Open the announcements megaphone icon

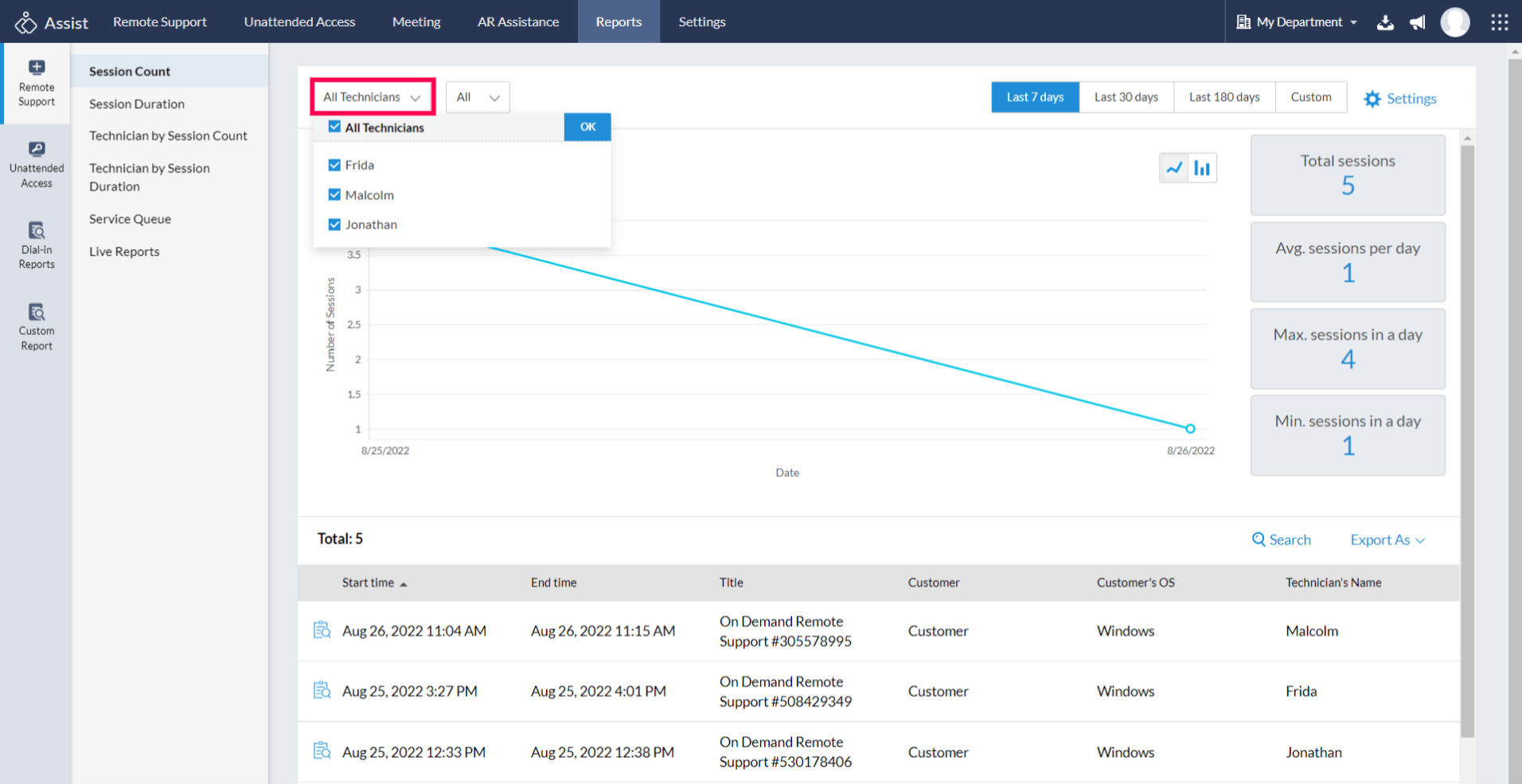coord(1418,22)
